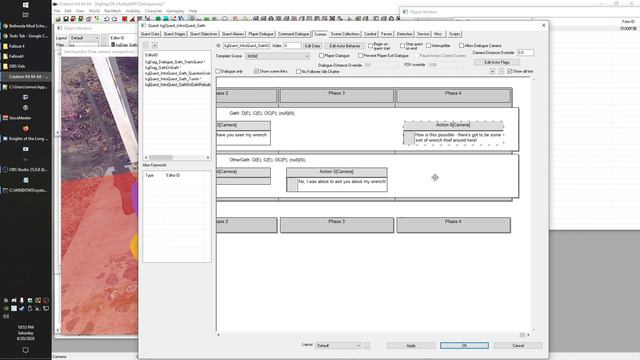
Task: Click Edit Actor Behavior button
Action: (345, 46)
